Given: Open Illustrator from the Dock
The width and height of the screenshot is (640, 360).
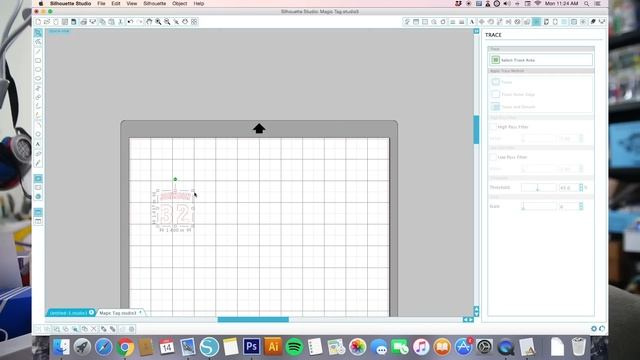Looking at the screenshot, I should (x=273, y=347).
